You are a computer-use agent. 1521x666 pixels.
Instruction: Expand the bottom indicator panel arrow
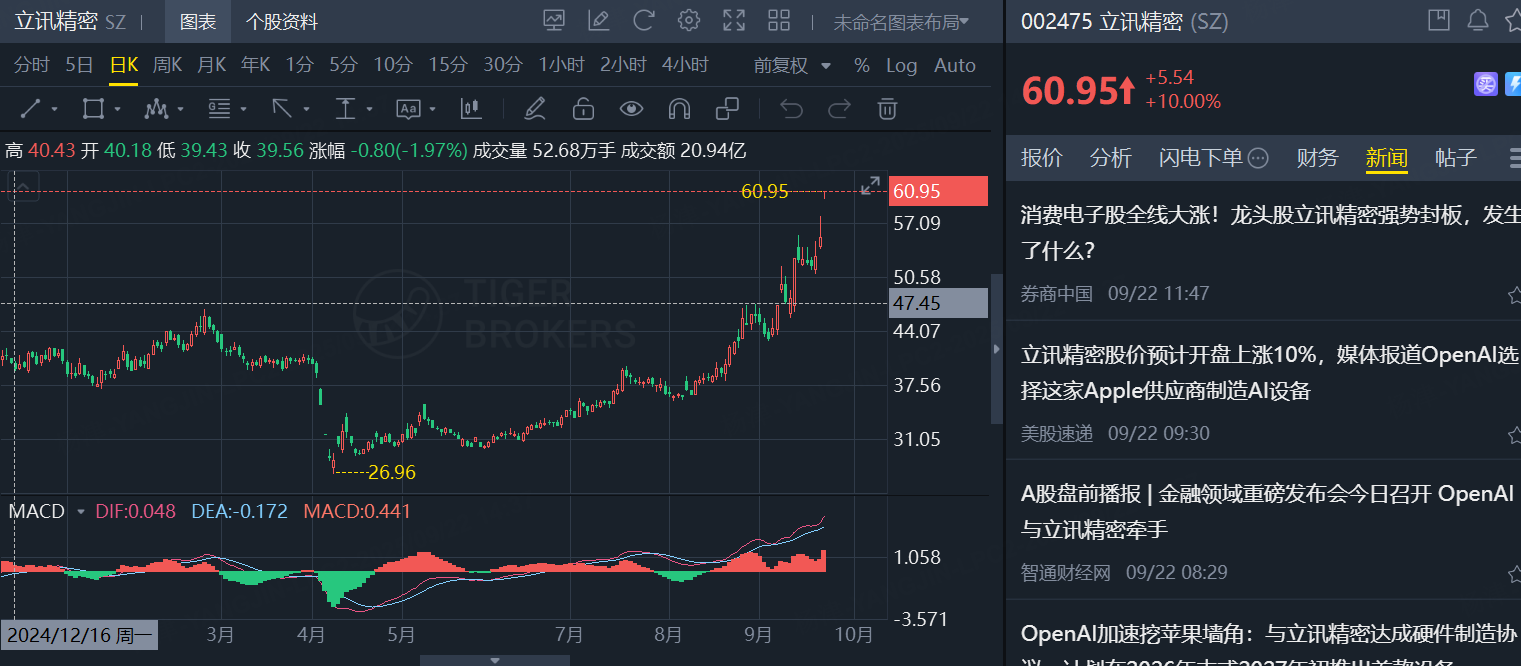[495, 660]
